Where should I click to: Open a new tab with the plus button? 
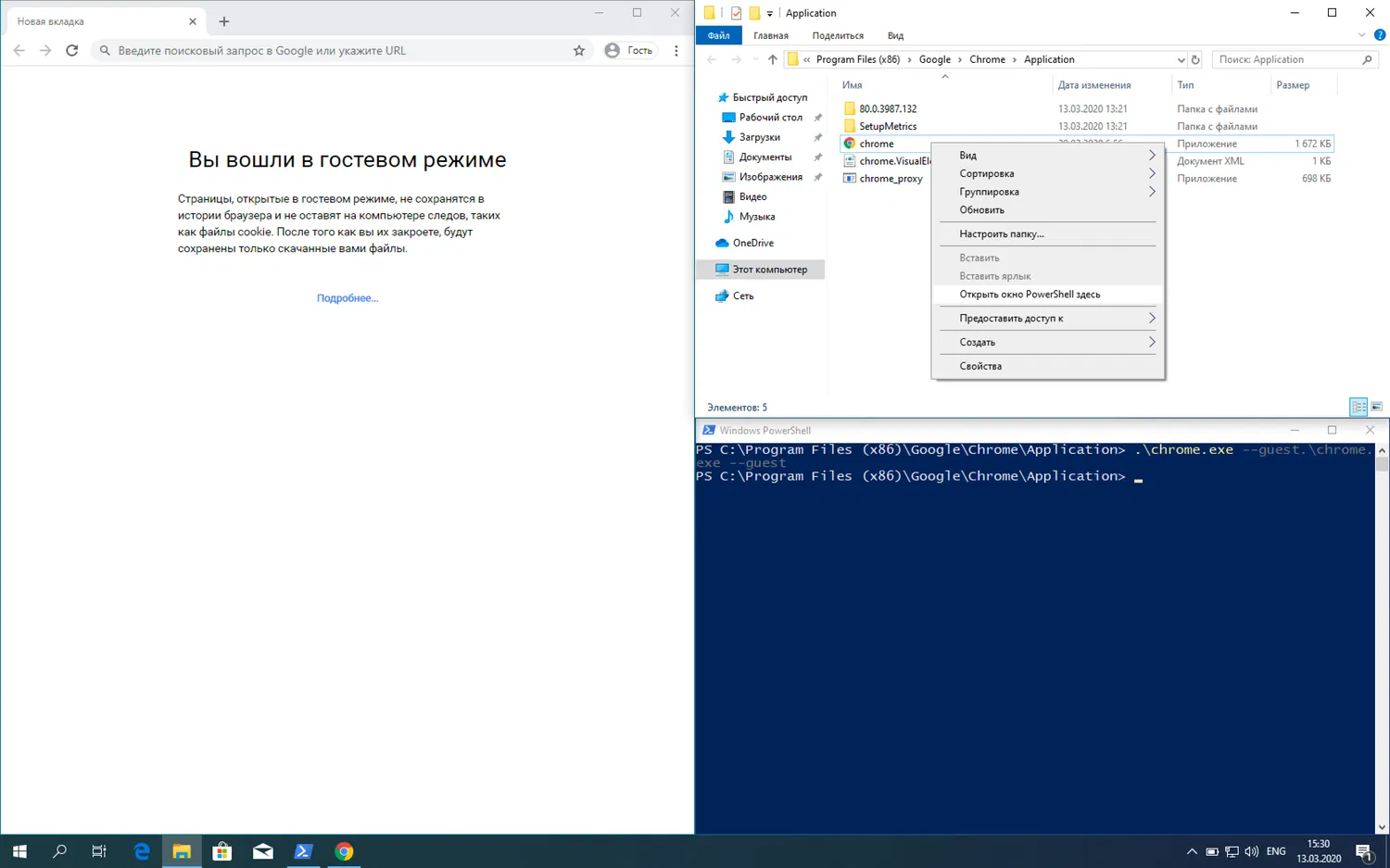(x=224, y=21)
